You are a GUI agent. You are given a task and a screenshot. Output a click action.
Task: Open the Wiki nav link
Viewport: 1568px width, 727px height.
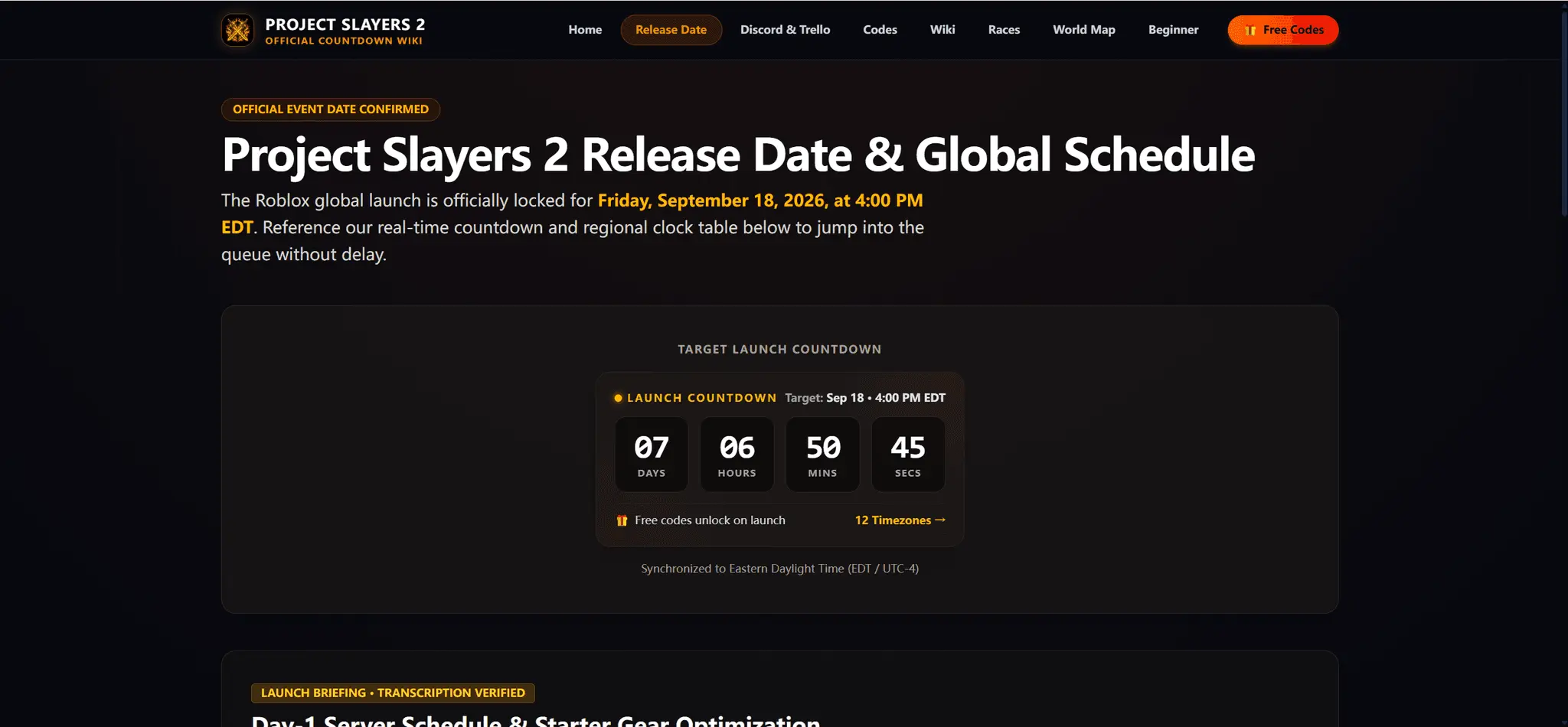[942, 30]
